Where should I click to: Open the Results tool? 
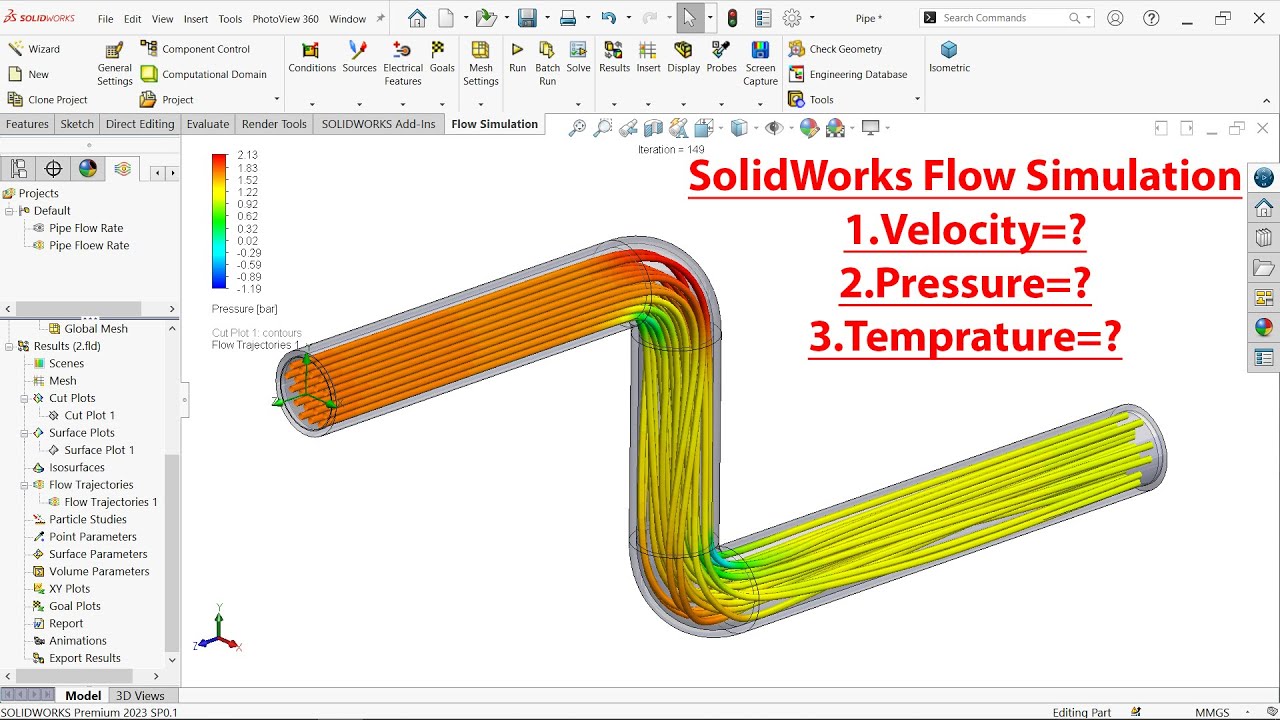coord(614,57)
